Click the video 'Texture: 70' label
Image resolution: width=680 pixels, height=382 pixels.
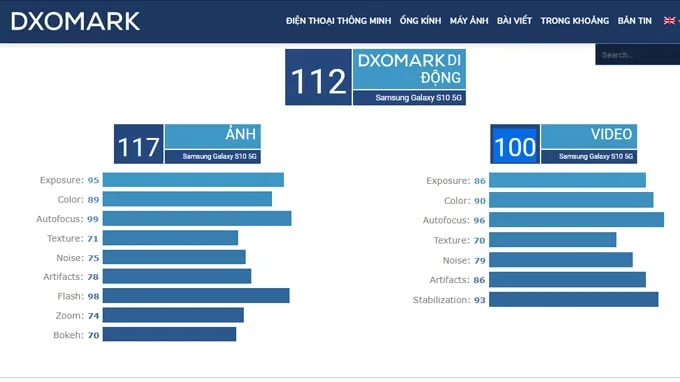click(459, 240)
